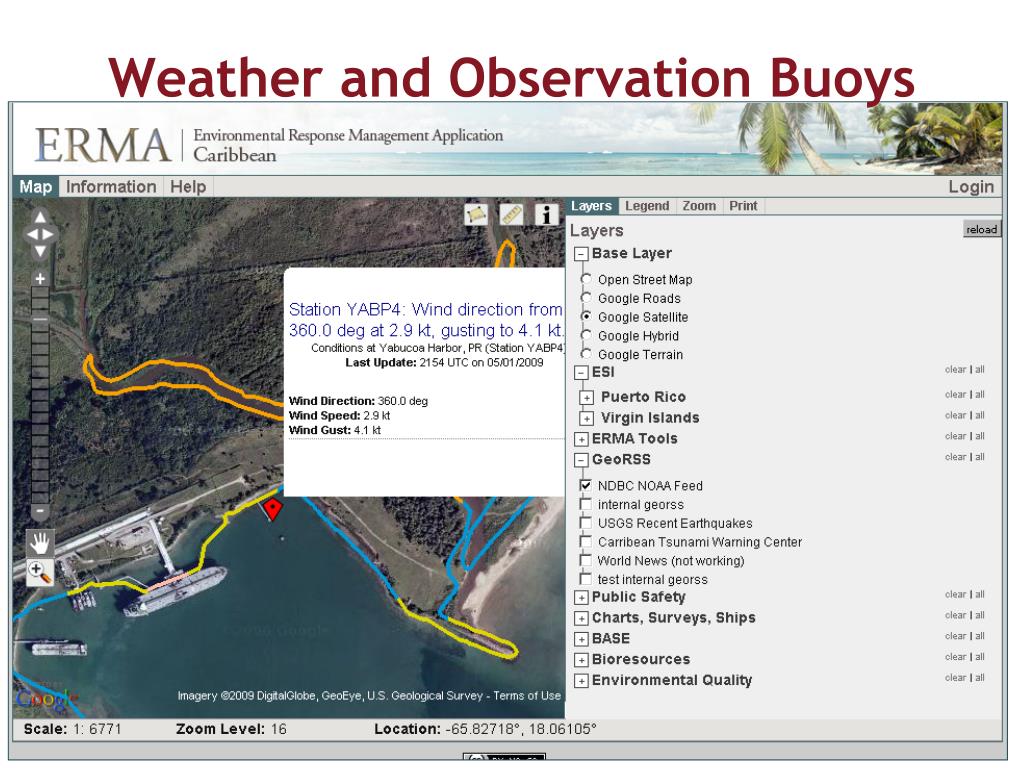Viewport: 1024px width, 768px height.
Task: Click all link for Bioresources
Action: coord(980,657)
